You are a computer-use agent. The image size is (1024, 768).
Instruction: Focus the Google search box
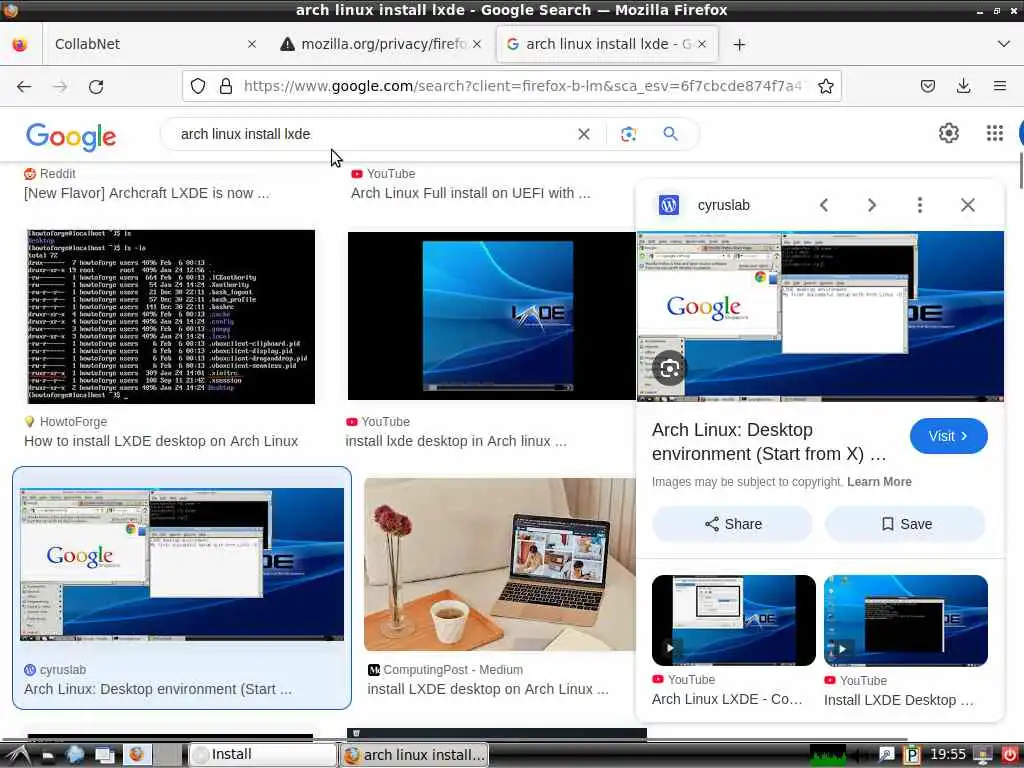pos(372,134)
